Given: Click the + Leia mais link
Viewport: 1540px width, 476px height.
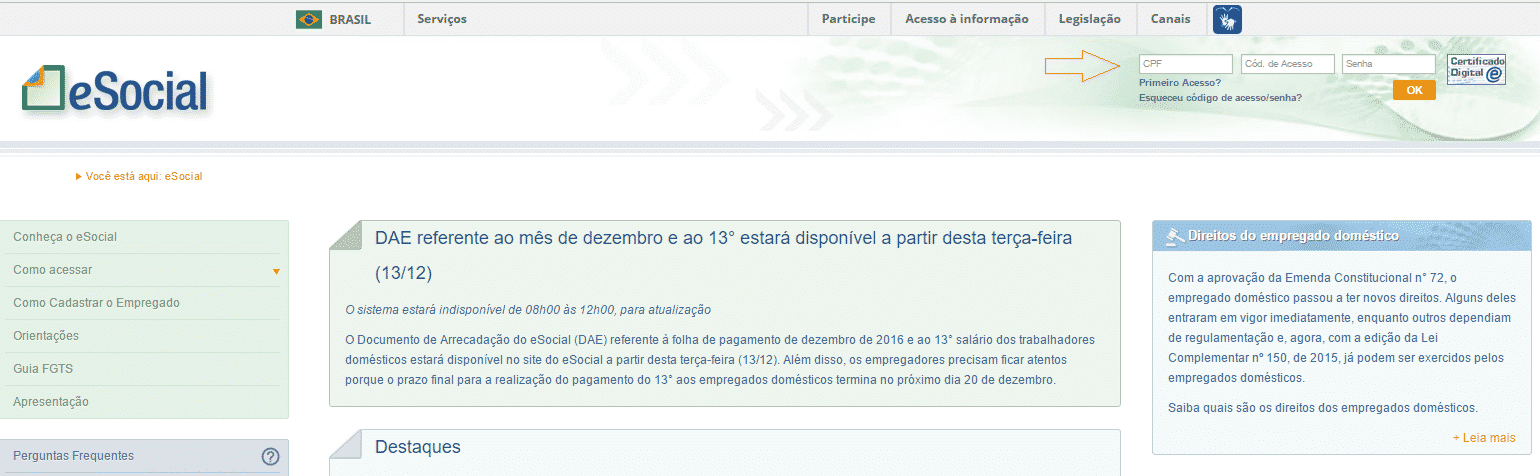Looking at the screenshot, I should 1484,438.
